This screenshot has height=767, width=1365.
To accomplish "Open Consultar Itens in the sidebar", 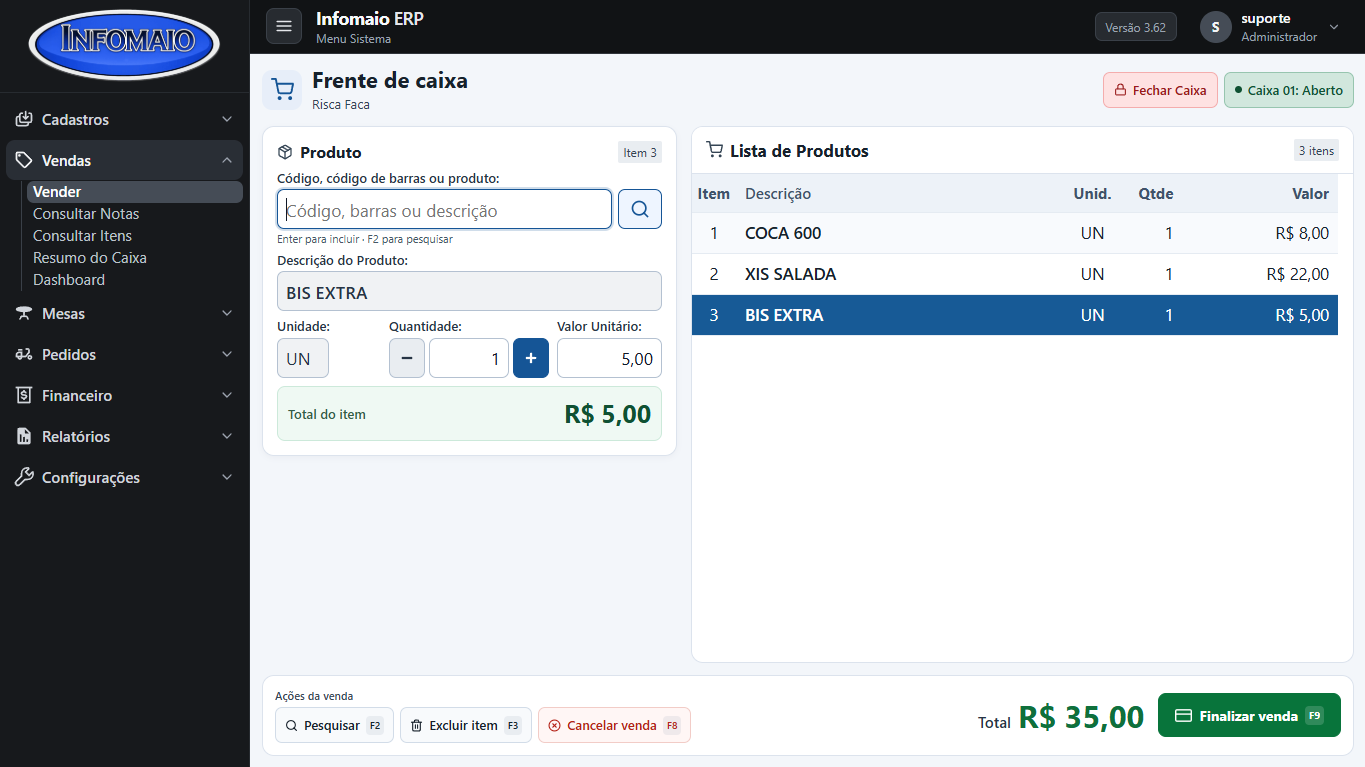I will pyautogui.click(x=83, y=236).
